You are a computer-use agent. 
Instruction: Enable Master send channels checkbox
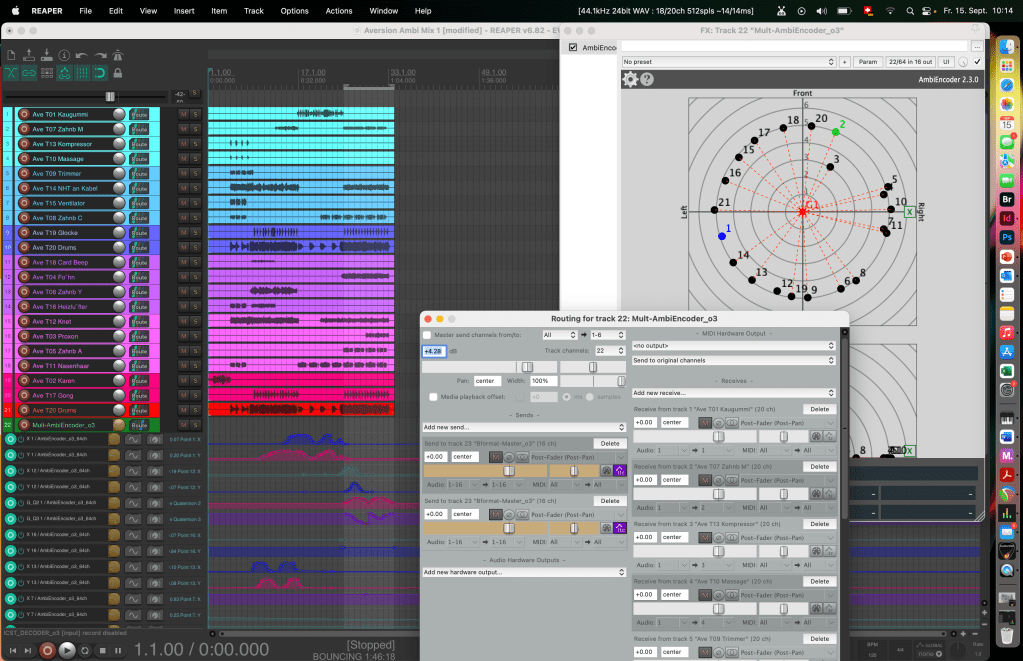[x=428, y=335]
